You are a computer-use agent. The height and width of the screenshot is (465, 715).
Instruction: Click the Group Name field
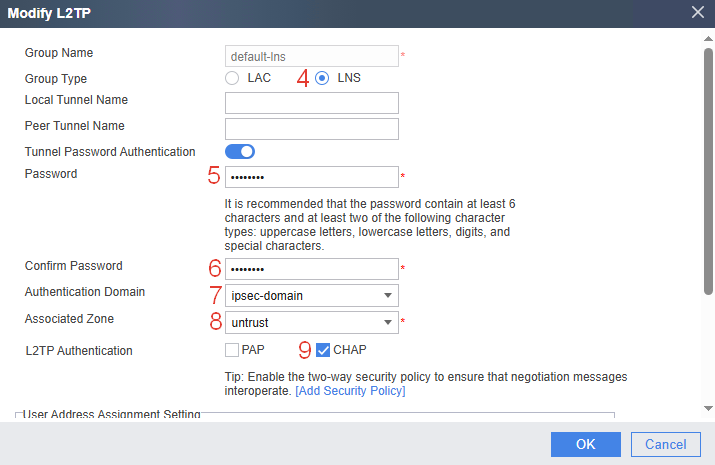(312, 56)
